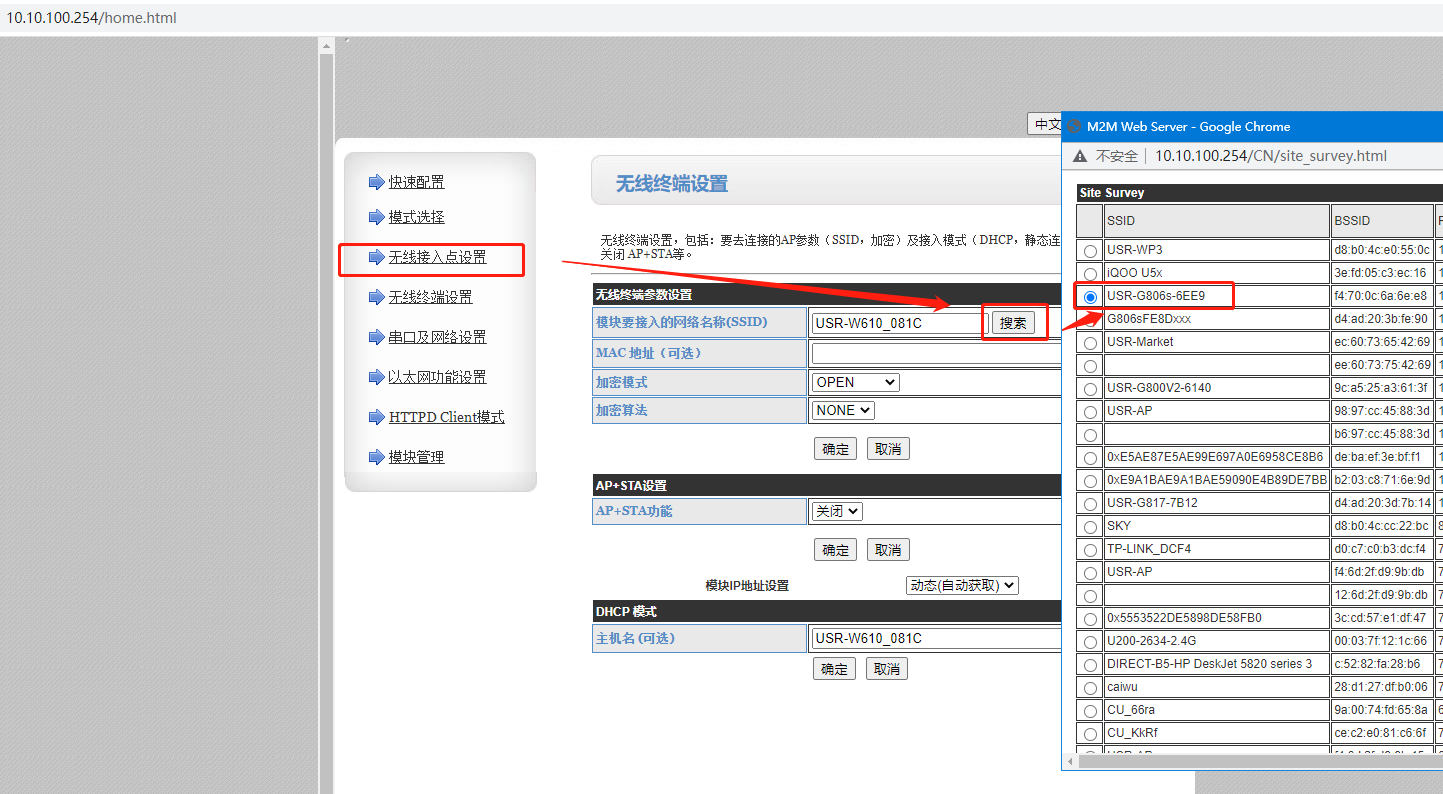Open the 无线接入点设置 menu link
The width and height of the screenshot is (1443, 794).
pos(437,257)
